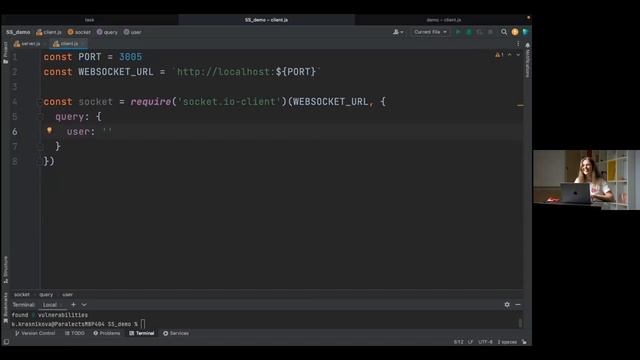This screenshot has height=360, width=640.
Task: Select the demo – client.js window tab
Action: [x=443, y=20]
